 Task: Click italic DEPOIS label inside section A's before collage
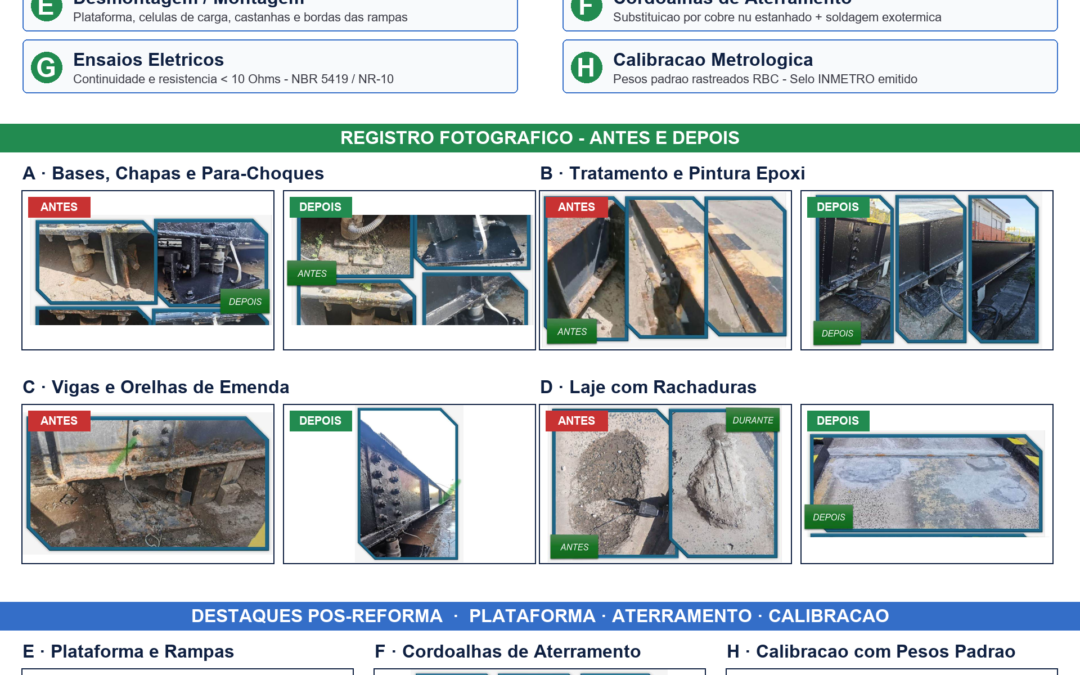[x=245, y=302]
